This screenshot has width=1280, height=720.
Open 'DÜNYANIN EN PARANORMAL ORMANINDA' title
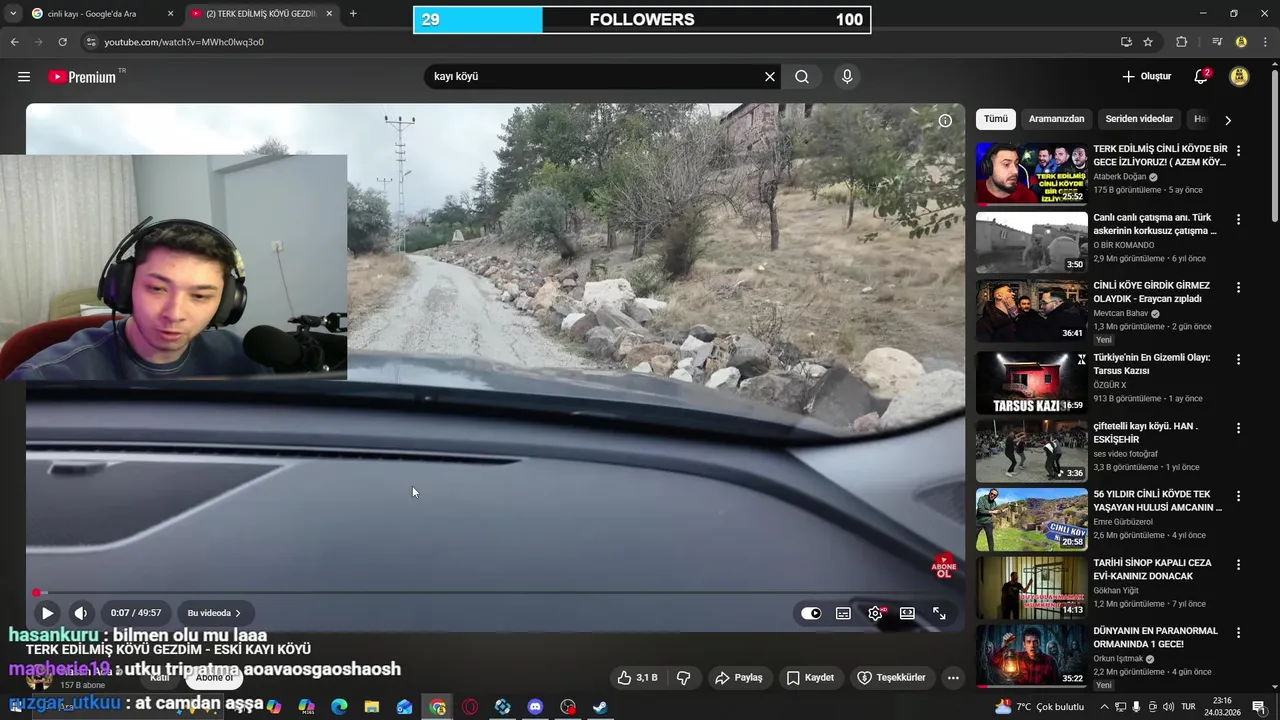click(x=1155, y=638)
